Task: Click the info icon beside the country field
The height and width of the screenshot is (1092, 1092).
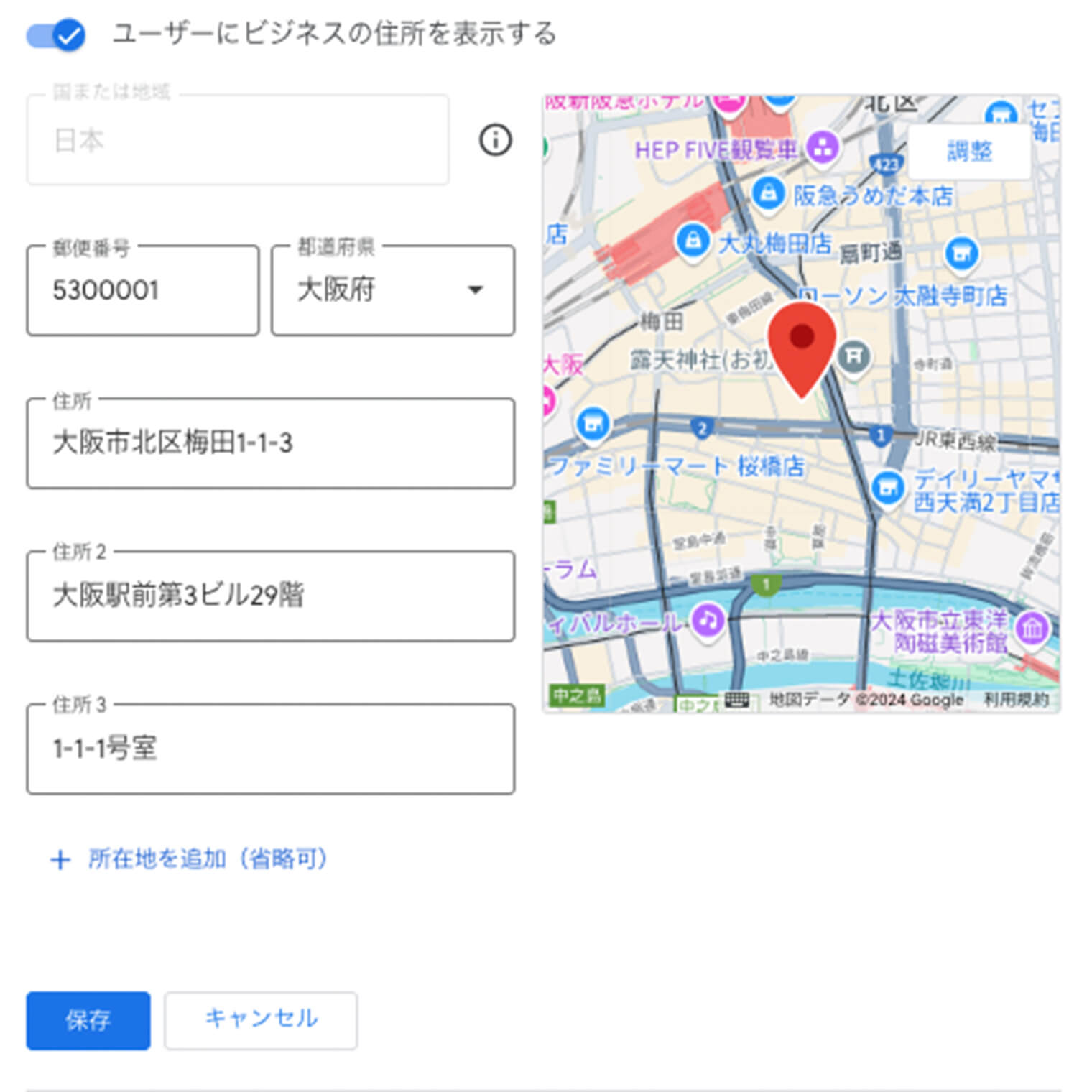Action: 495,139
